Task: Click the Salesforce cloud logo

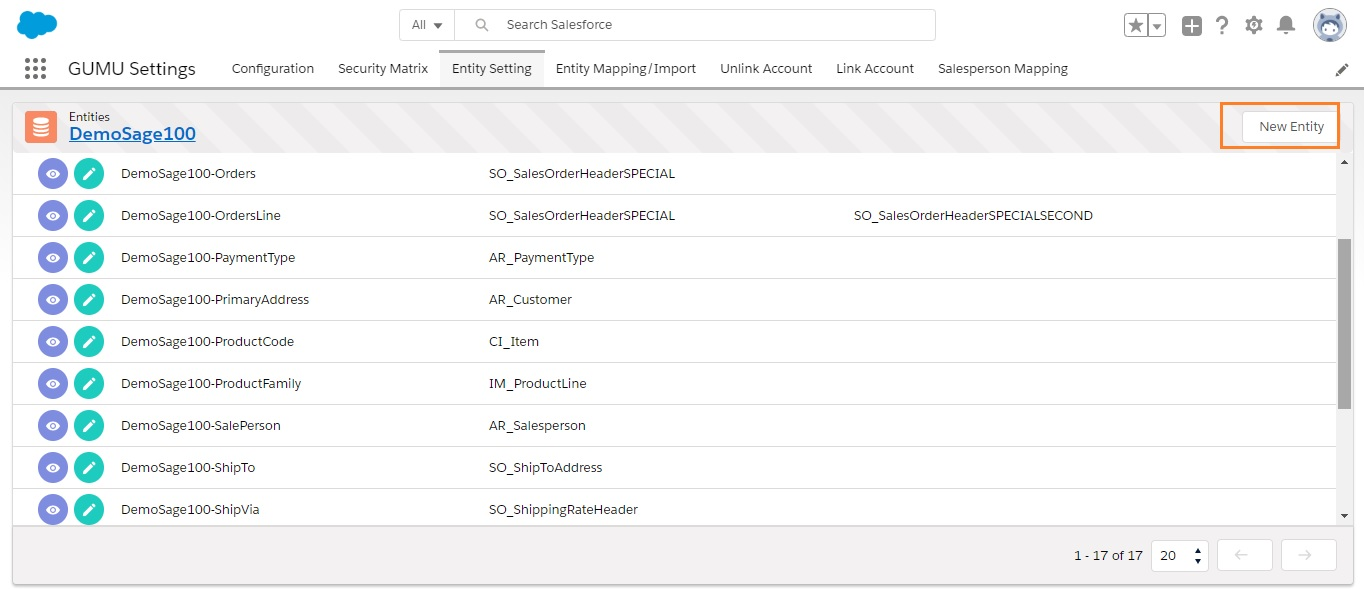Action: (37, 24)
